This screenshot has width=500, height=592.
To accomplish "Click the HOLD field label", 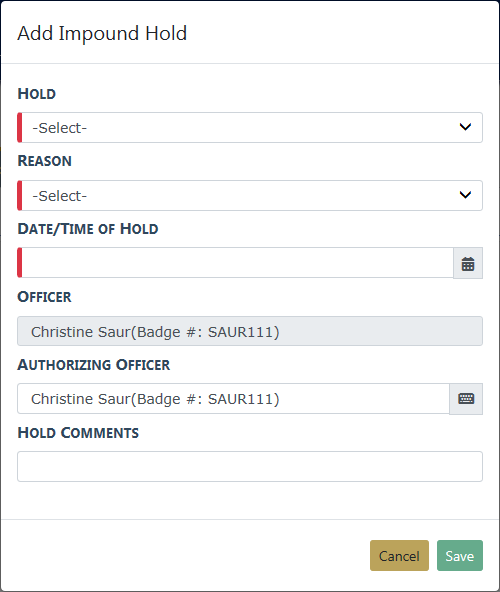I will (37, 94).
